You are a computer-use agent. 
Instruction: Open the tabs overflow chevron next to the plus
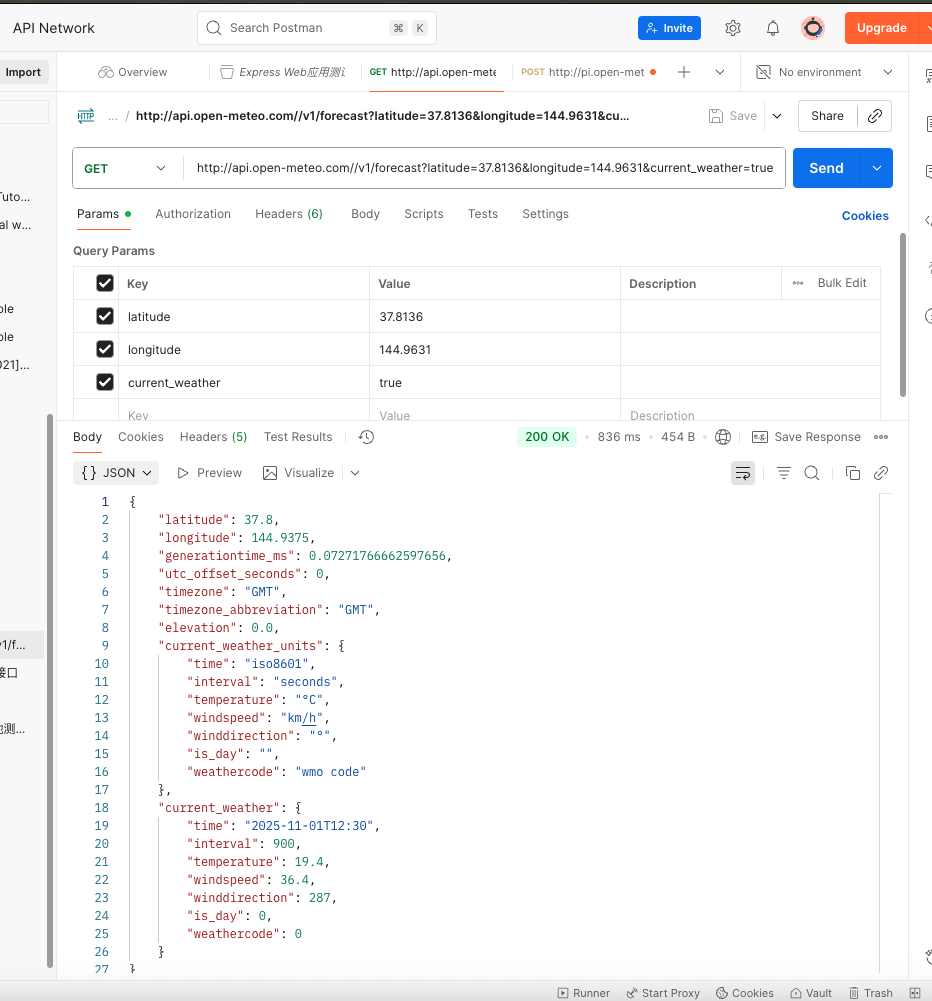719,72
